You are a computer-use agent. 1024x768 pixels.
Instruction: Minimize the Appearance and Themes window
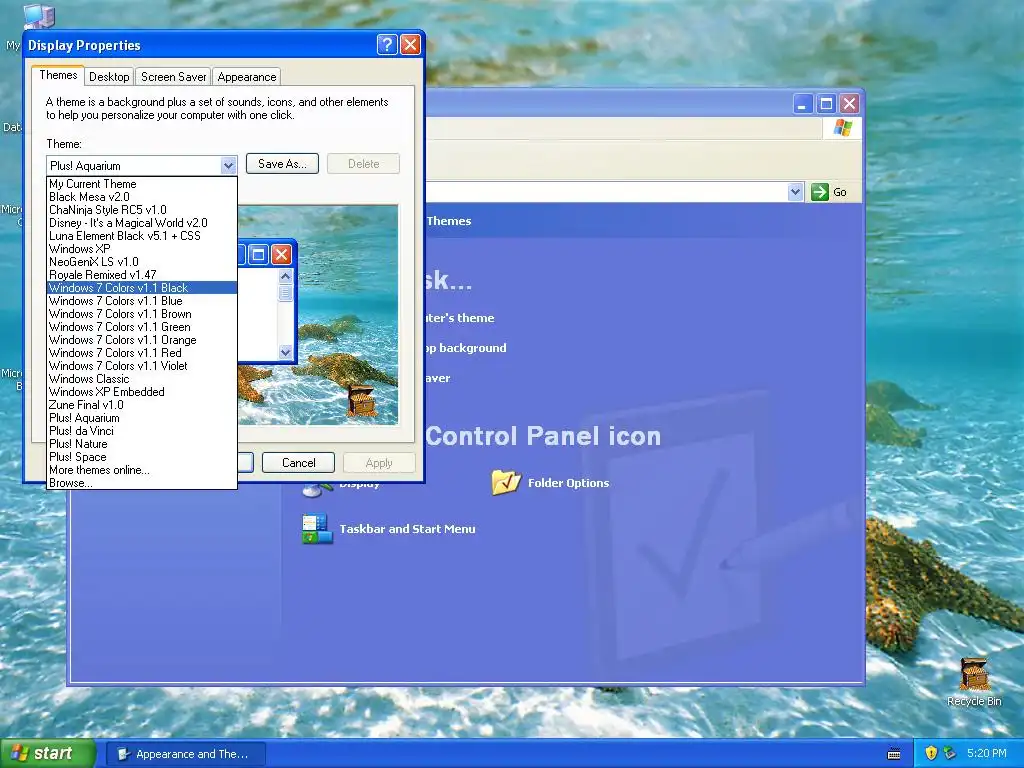click(x=803, y=103)
